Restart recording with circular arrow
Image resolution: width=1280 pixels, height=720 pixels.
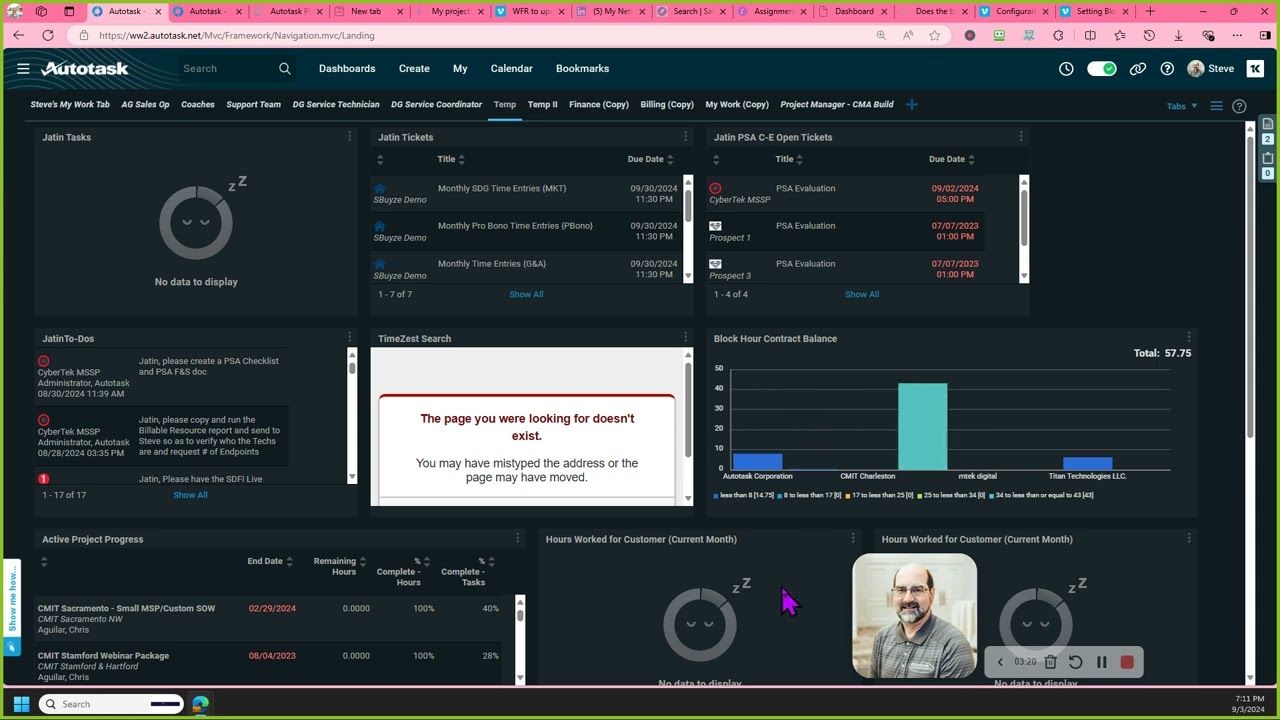point(1075,662)
